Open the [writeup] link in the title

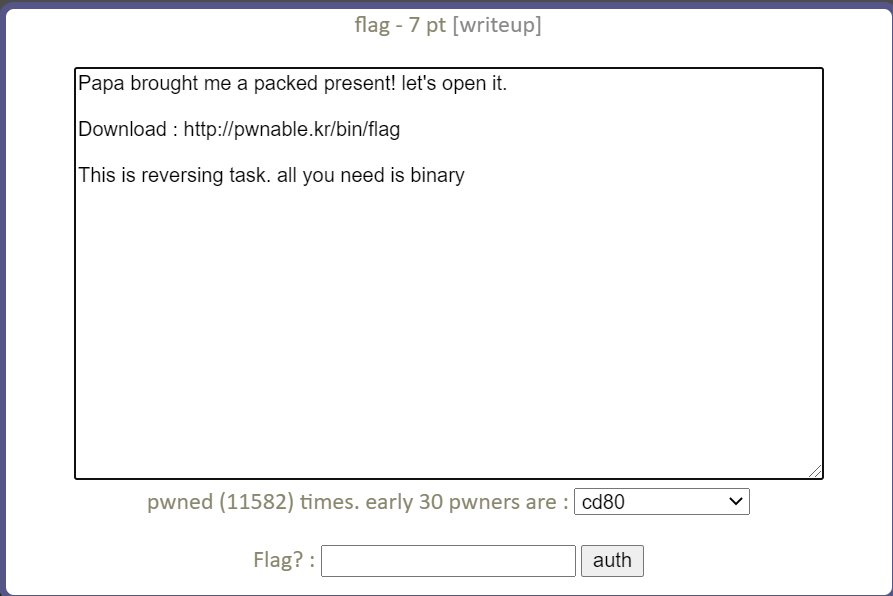click(497, 25)
